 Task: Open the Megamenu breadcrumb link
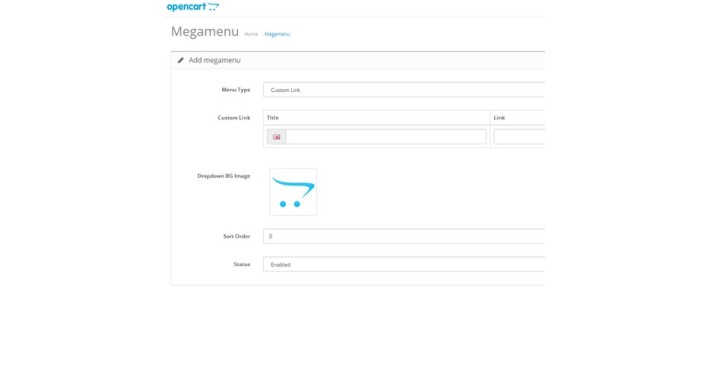coord(277,34)
